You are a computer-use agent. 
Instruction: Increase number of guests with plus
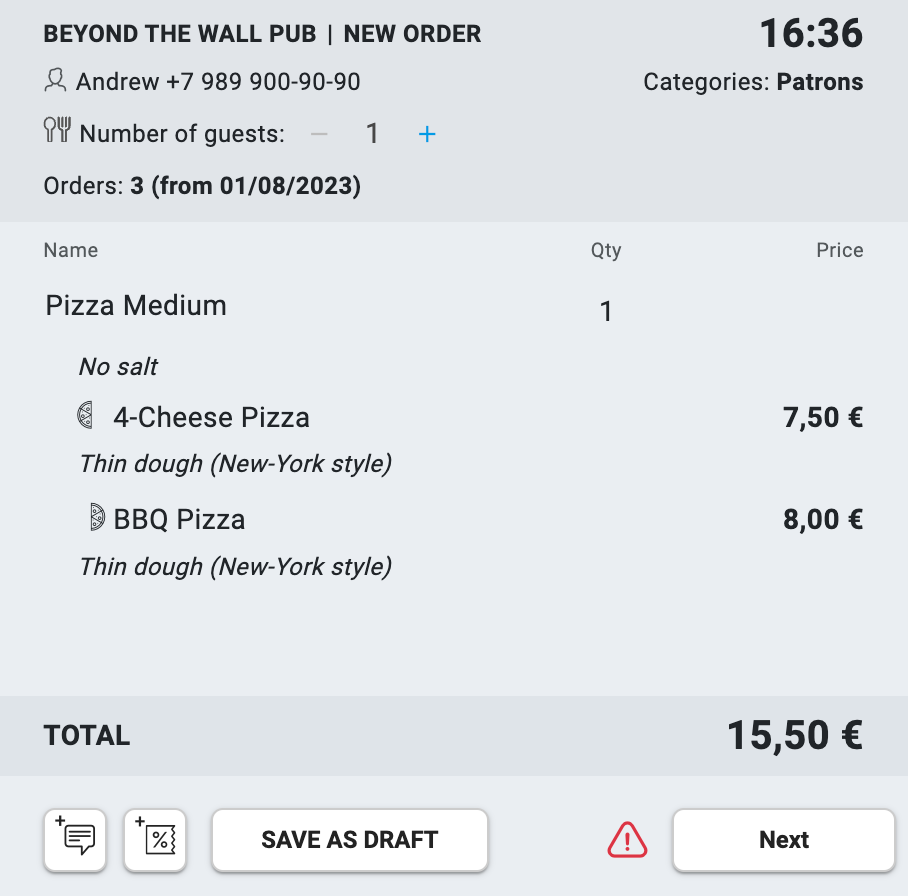(x=427, y=134)
